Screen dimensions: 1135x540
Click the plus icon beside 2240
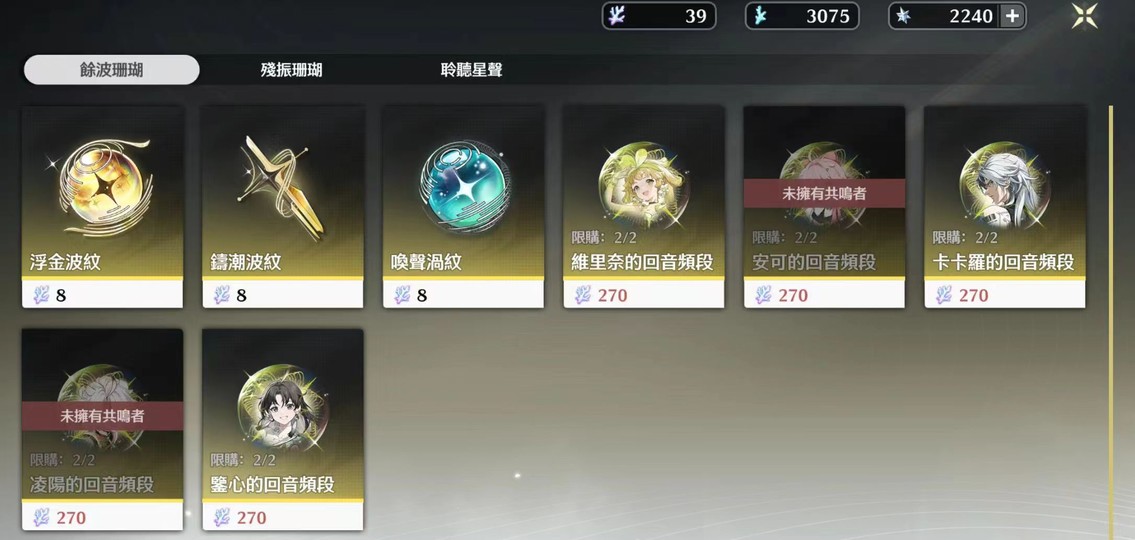coord(1012,16)
